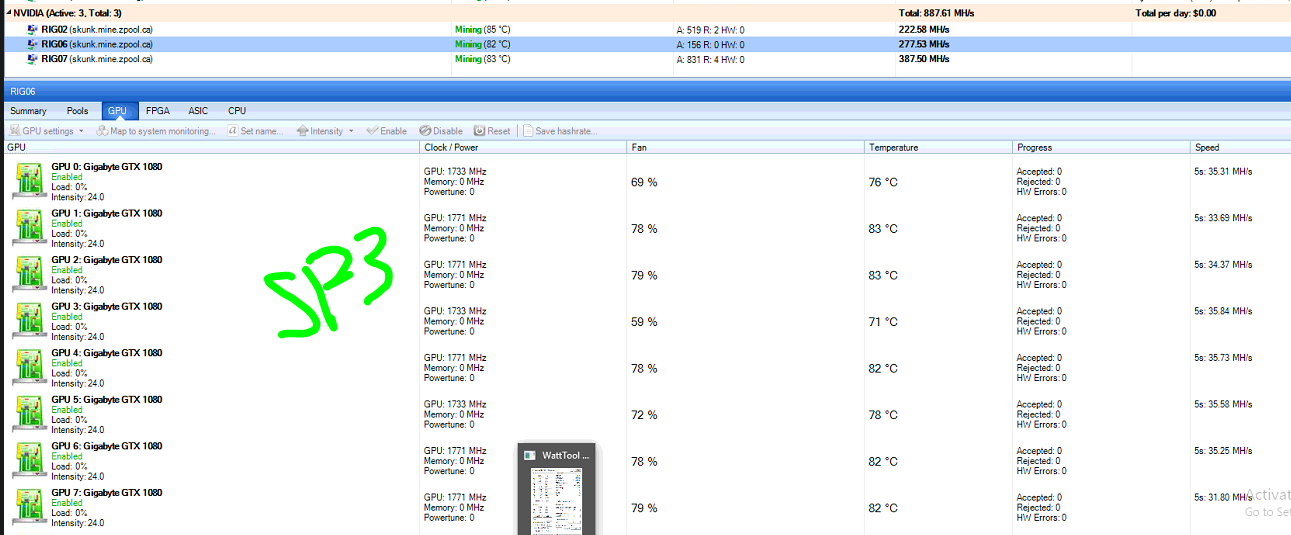Click GPU 0 speed 5s: 35.31 MH/s
The image size is (1291, 535).
pyautogui.click(x=1223, y=171)
